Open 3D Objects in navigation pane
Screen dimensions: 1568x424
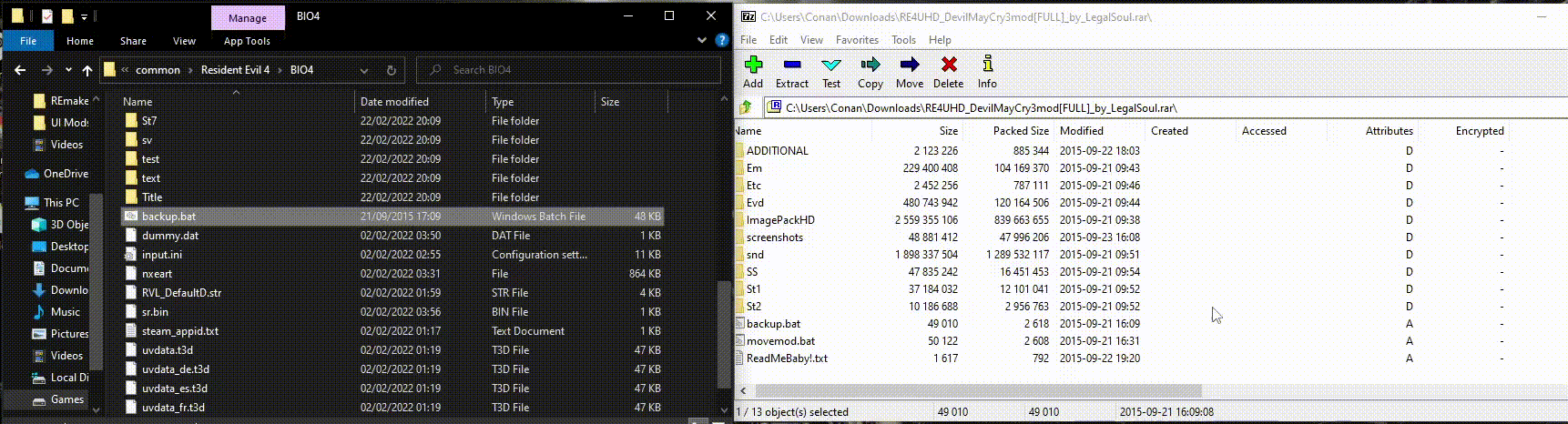60,225
